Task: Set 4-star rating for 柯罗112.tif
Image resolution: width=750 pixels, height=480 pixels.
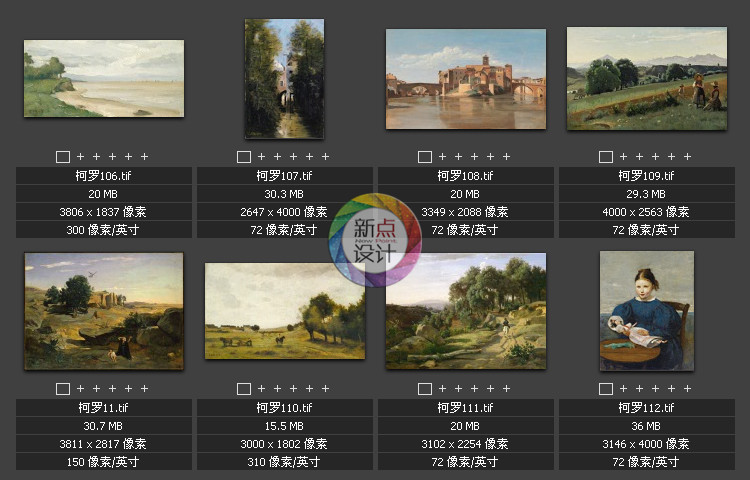Action: tap(672, 388)
